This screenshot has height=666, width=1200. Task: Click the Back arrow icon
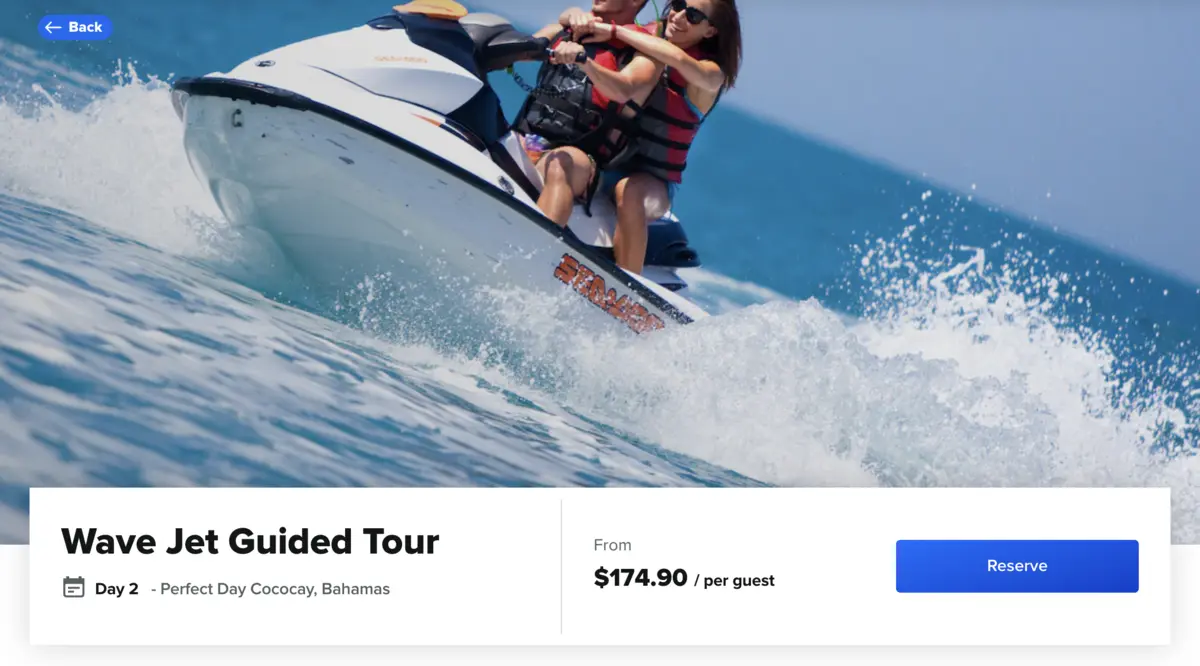tap(53, 28)
